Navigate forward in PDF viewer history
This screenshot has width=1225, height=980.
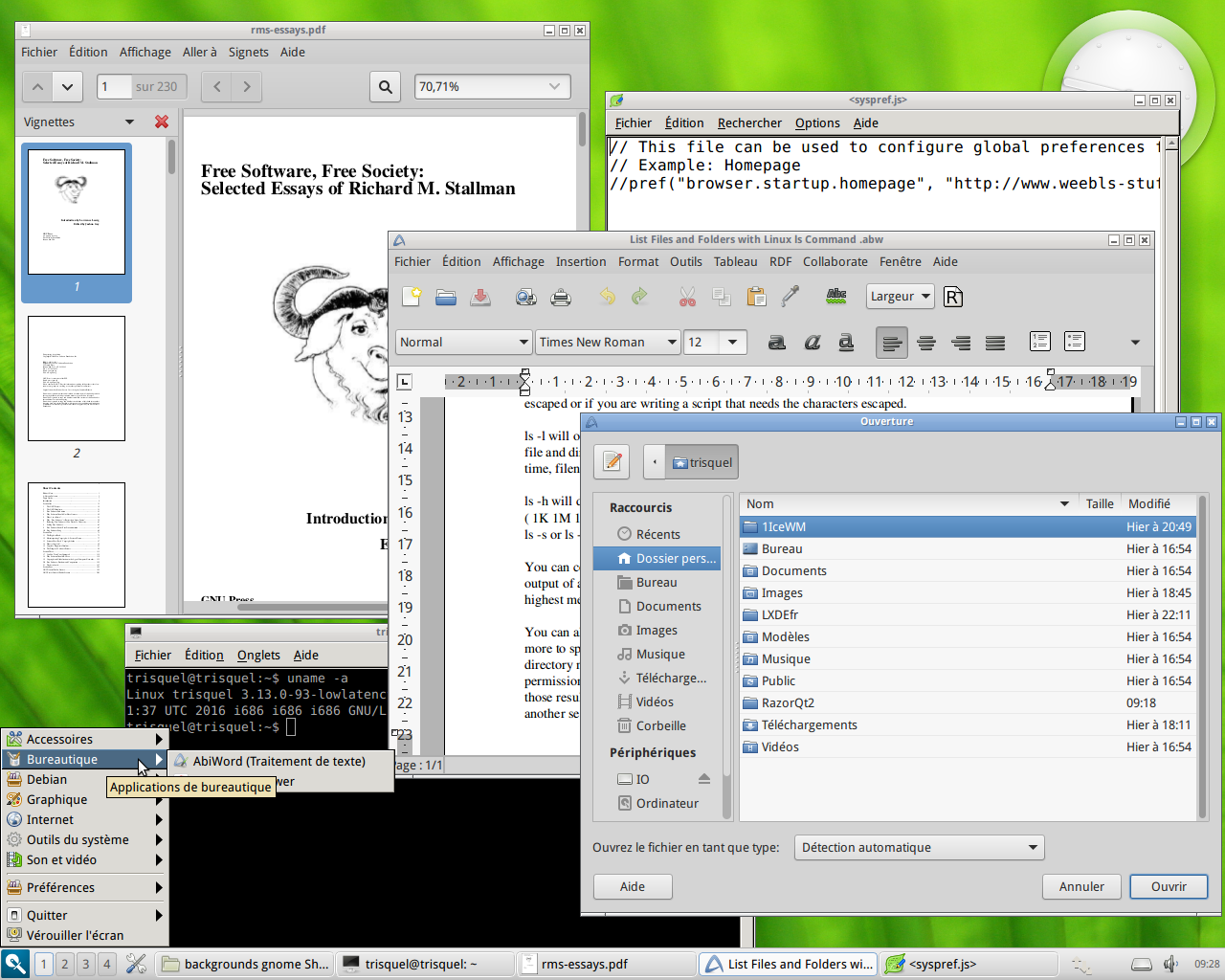tap(247, 86)
